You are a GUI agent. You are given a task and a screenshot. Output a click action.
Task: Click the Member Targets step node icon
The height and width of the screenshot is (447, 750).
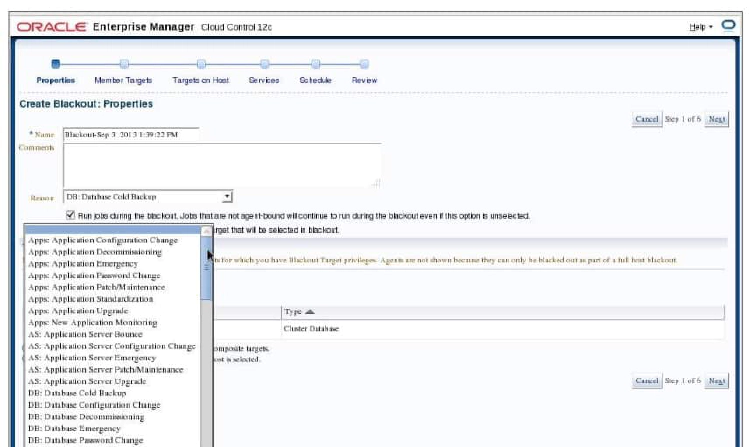(x=124, y=64)
